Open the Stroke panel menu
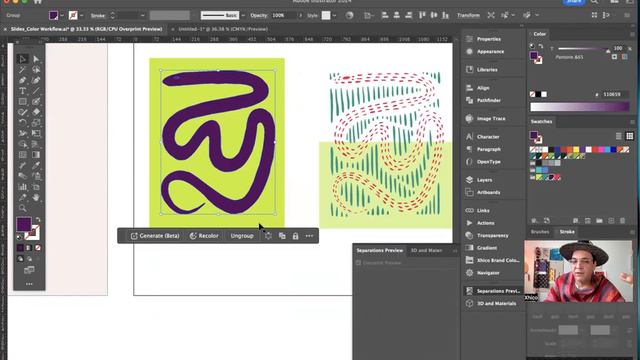Screen dimensions: 640x360 point(632,232)
